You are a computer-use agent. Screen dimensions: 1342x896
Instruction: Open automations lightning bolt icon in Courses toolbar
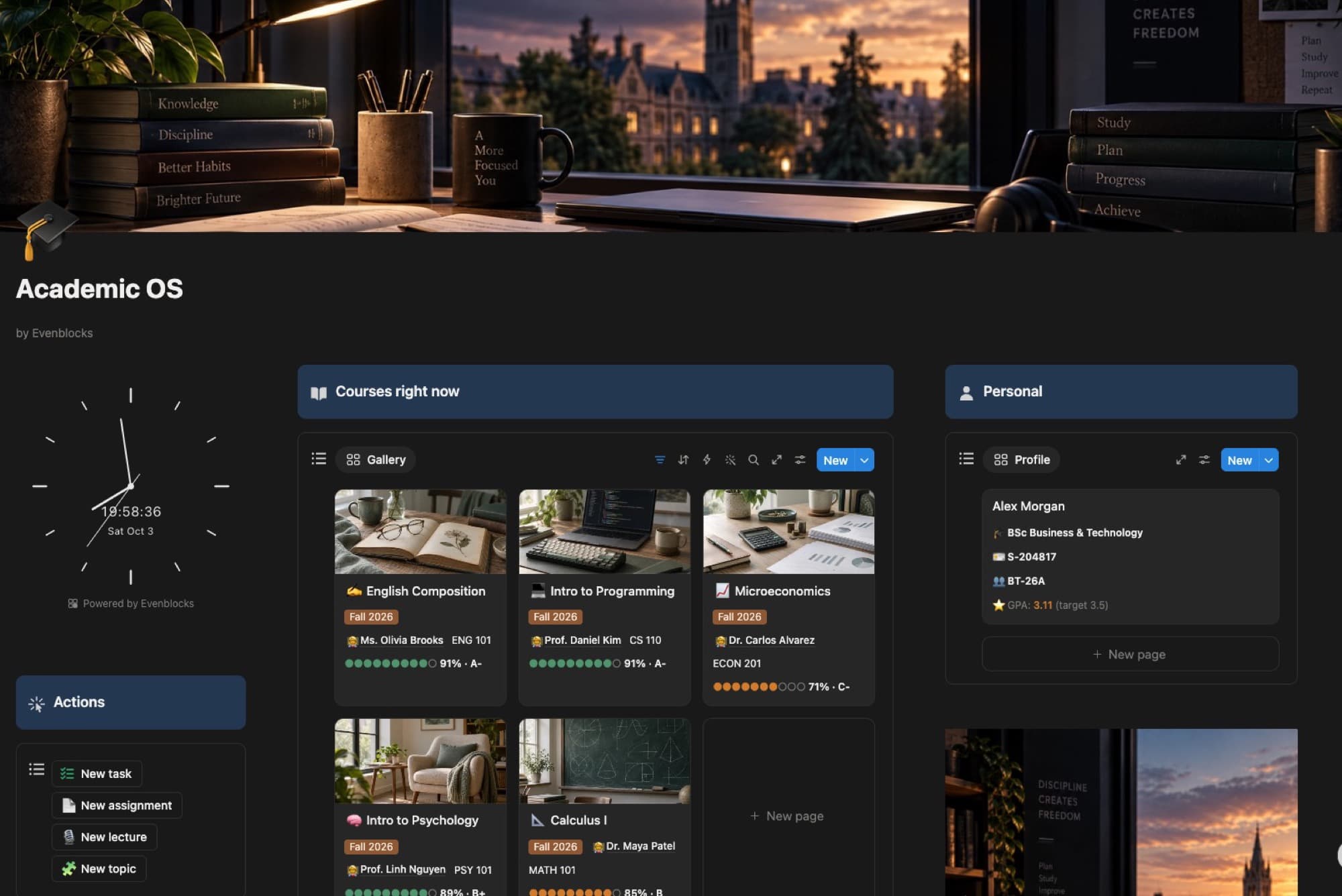click(x=707, y=460)
